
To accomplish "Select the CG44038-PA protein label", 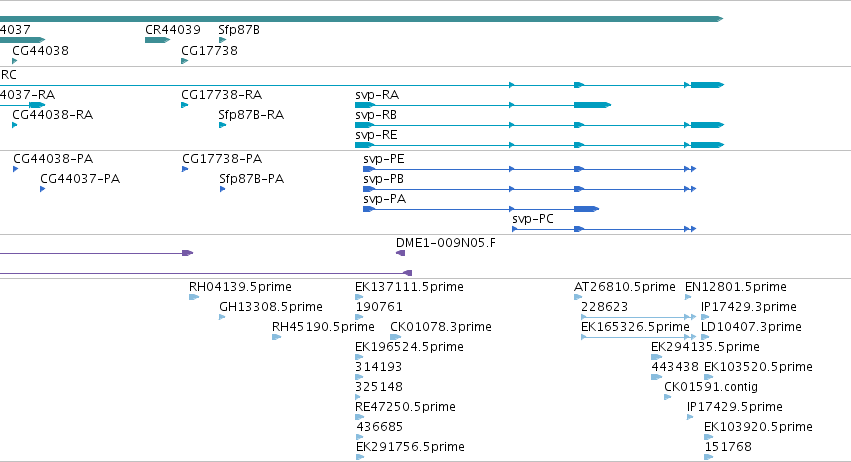I will pyautogui.click(x=53, y=159).
